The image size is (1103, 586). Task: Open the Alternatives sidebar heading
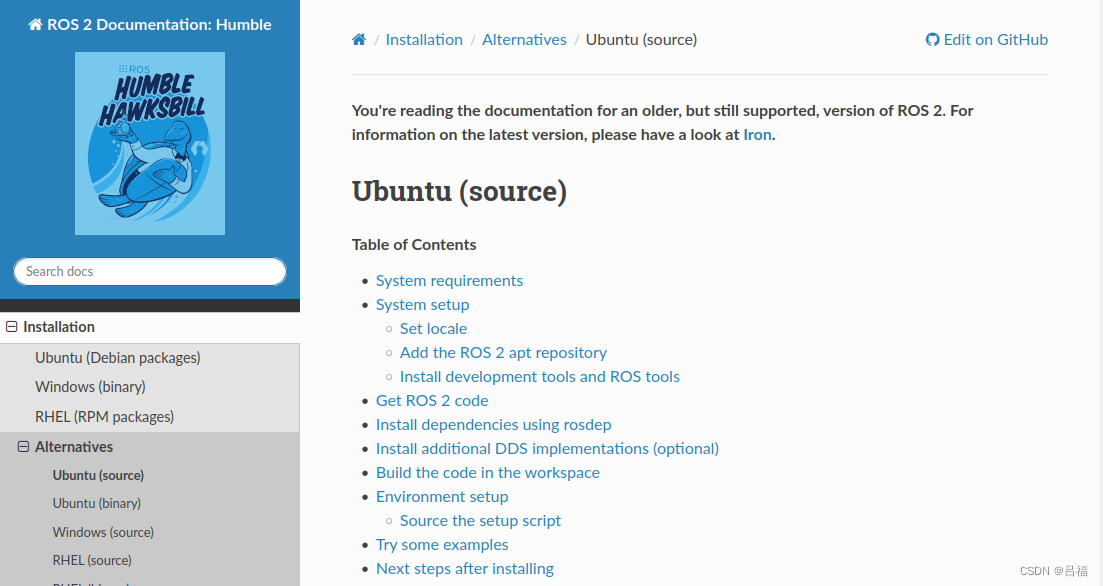74,447
